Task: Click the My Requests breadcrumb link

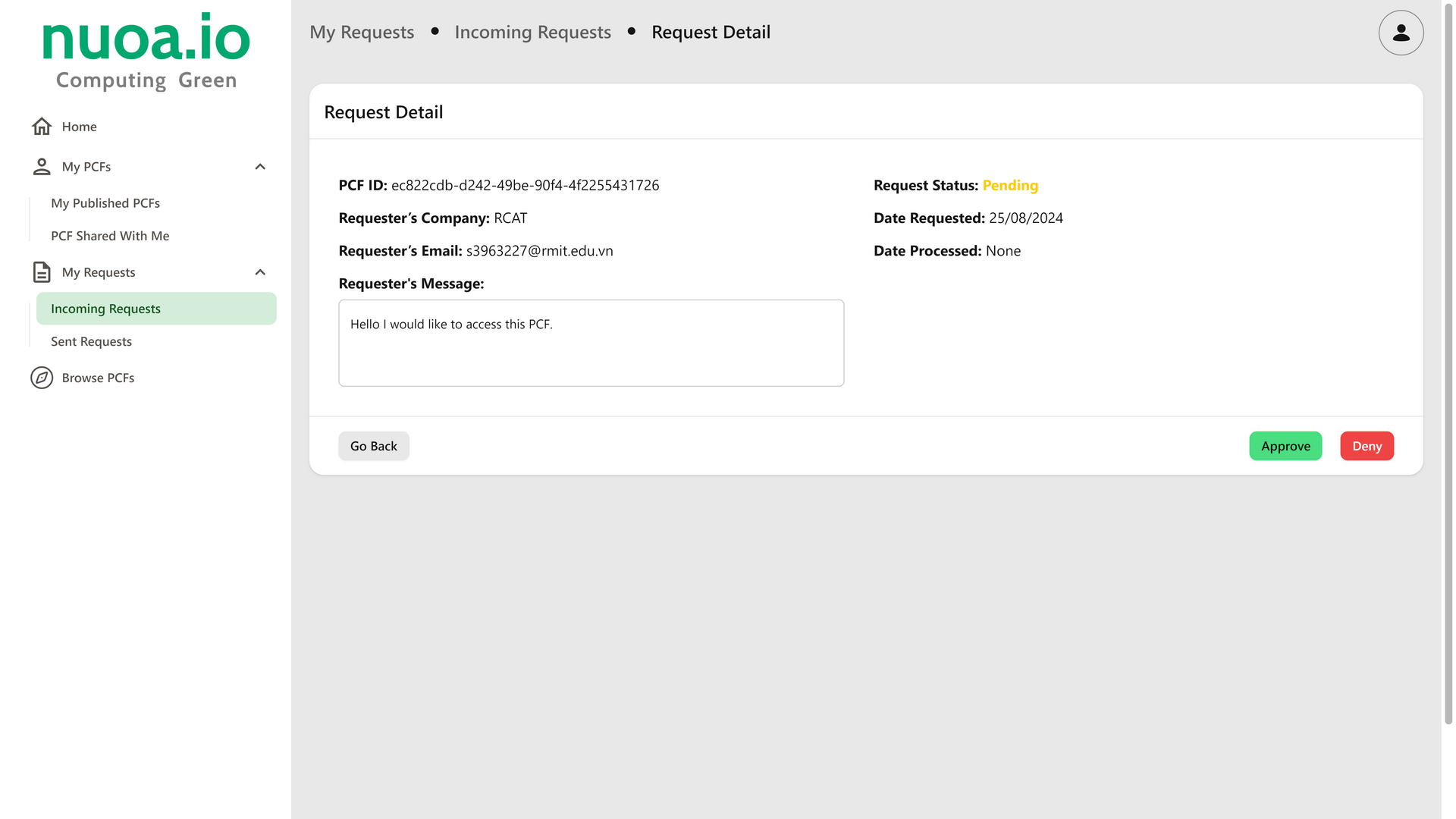Action: tap(362, 33)
